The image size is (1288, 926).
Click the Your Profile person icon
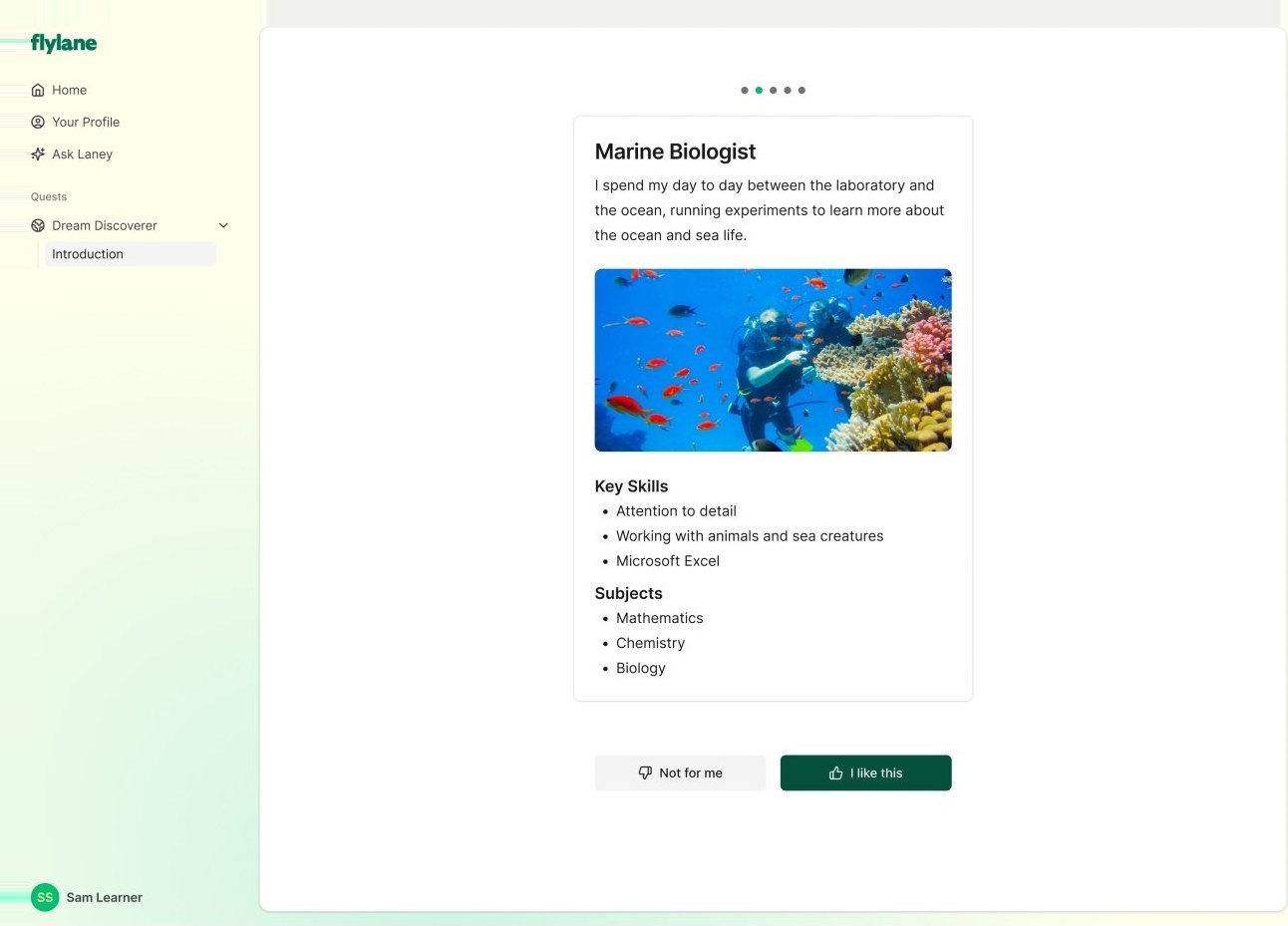(38, 122)
